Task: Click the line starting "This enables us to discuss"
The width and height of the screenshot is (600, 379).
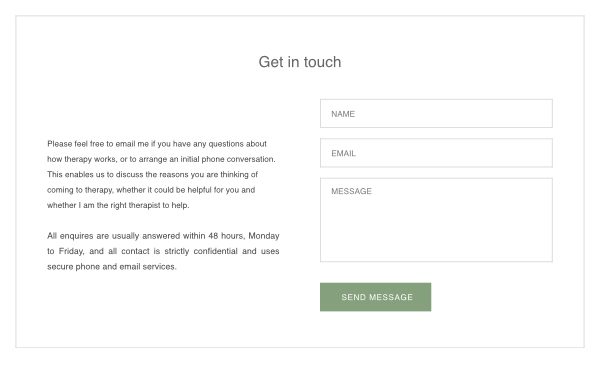Action: pyautogui.click(x=152, y=175)
